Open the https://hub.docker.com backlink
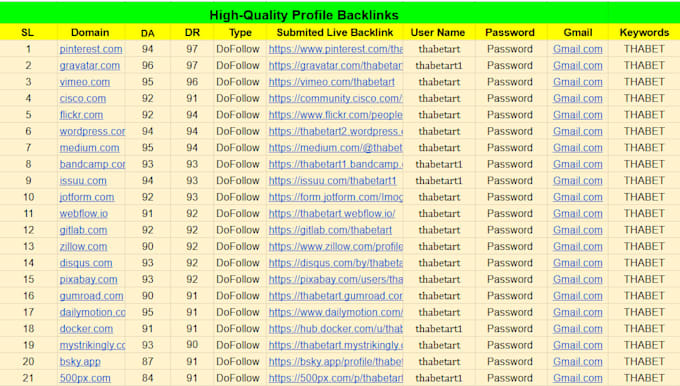 pos(336,329)
